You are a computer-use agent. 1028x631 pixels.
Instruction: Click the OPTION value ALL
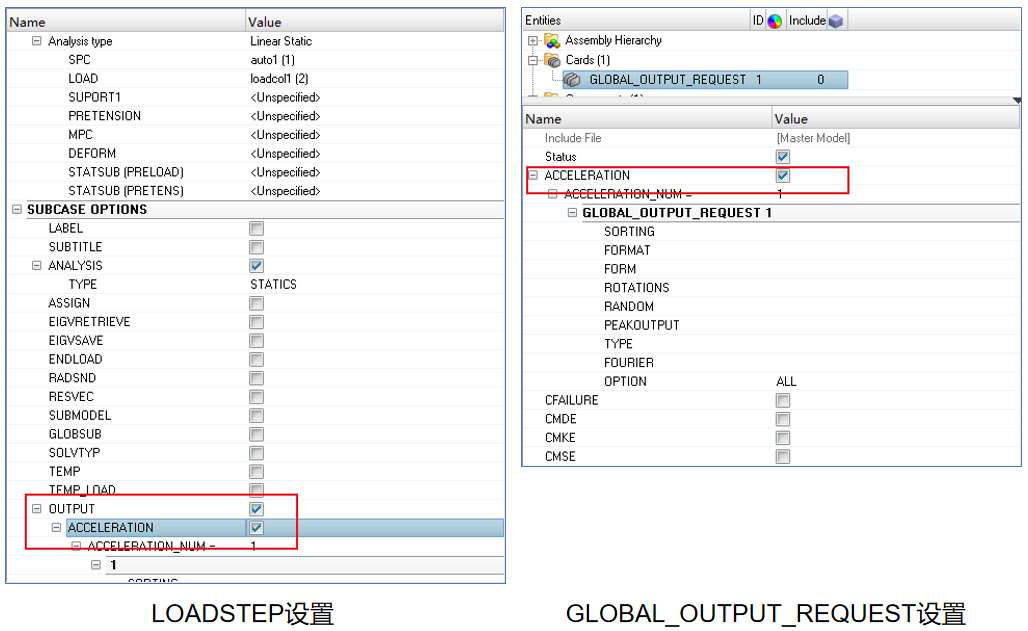(x=786, y=382)
